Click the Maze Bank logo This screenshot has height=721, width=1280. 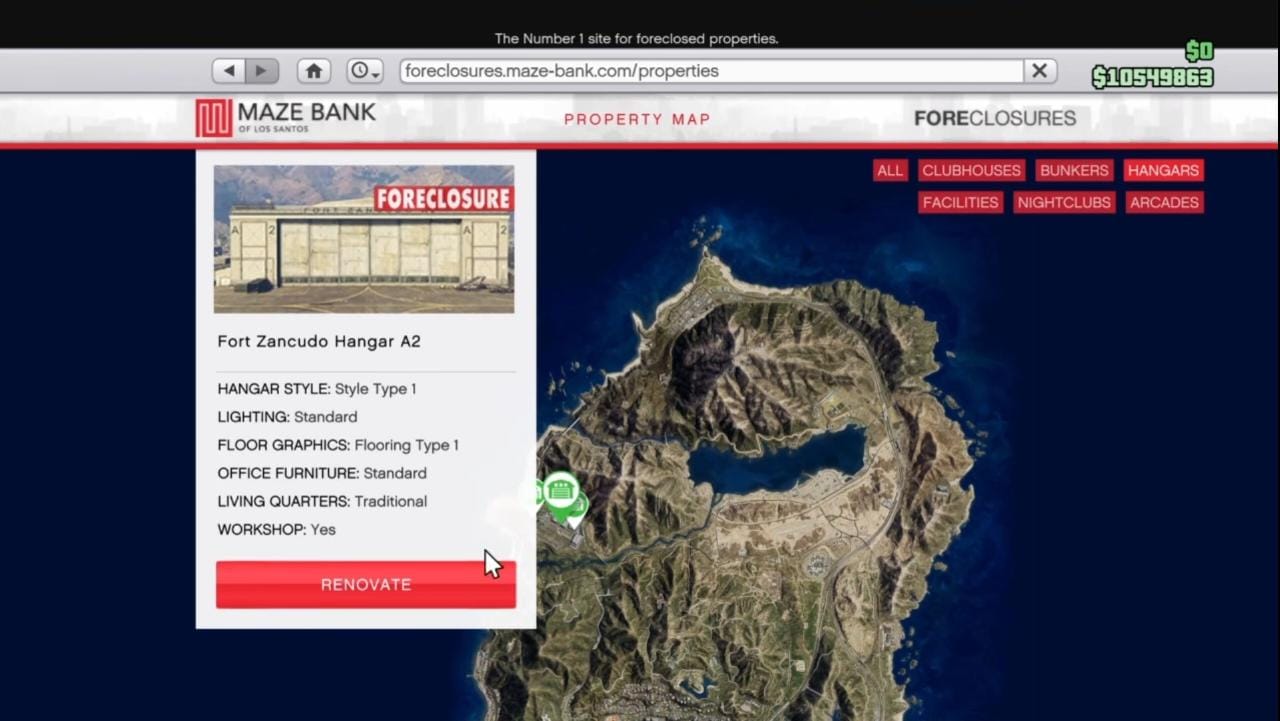pos(286,118)
